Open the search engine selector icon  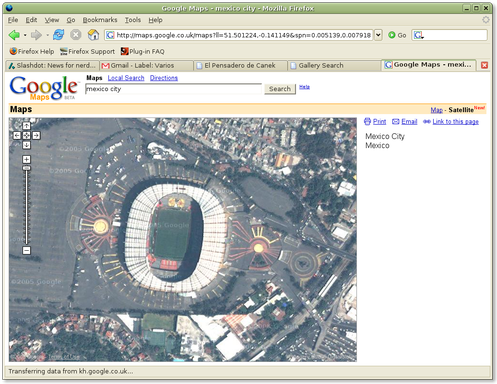point(419,35)
